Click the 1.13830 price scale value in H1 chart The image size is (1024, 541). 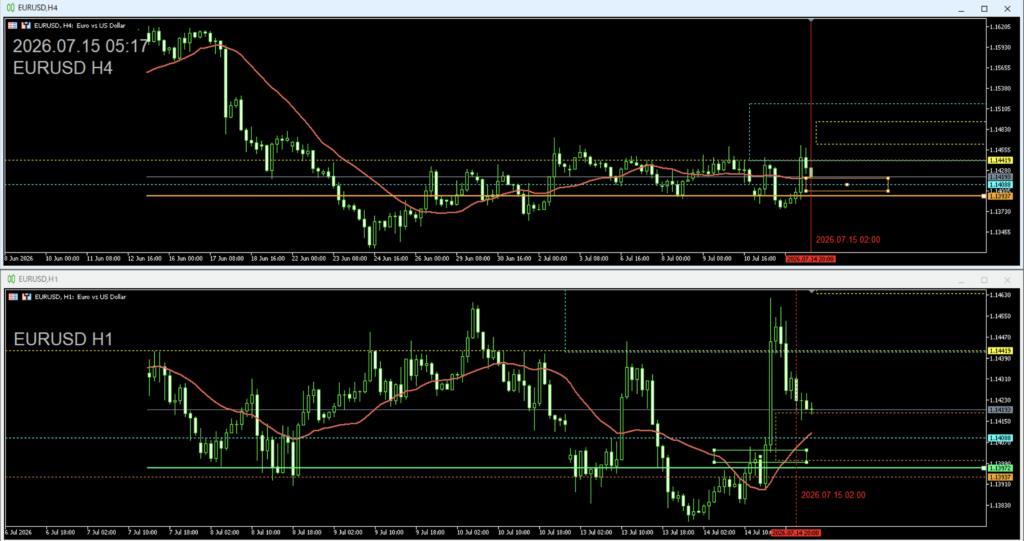pos(1000,505)
